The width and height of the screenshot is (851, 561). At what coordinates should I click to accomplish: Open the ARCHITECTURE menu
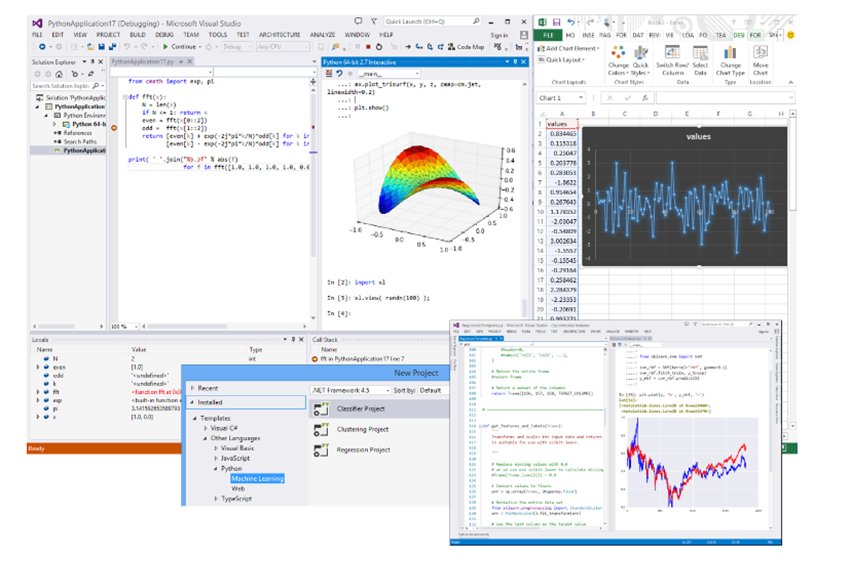click(x=280, y=35)
